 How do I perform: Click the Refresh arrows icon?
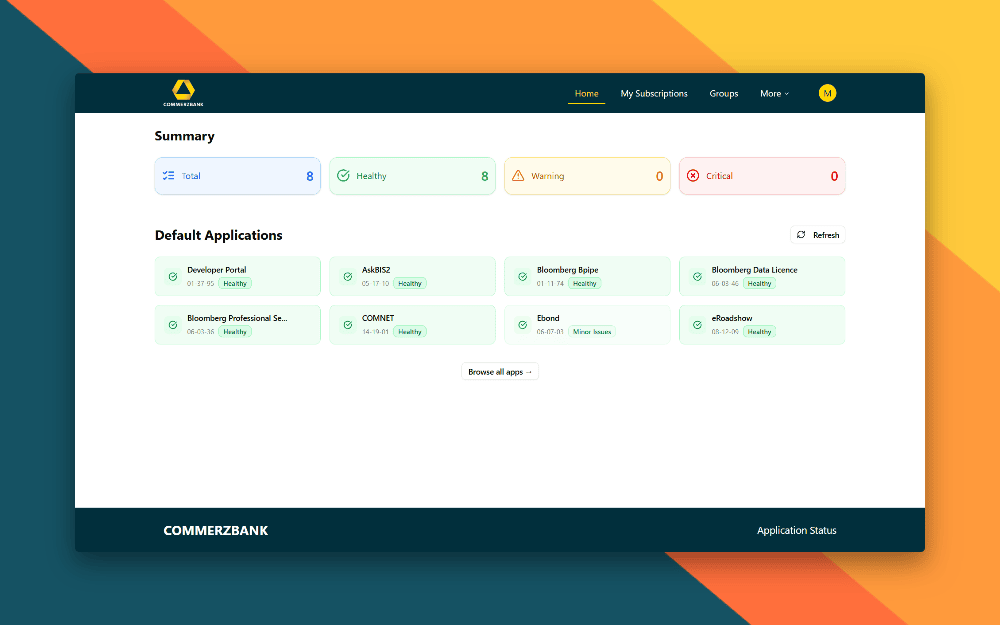[x=801, y=235]
